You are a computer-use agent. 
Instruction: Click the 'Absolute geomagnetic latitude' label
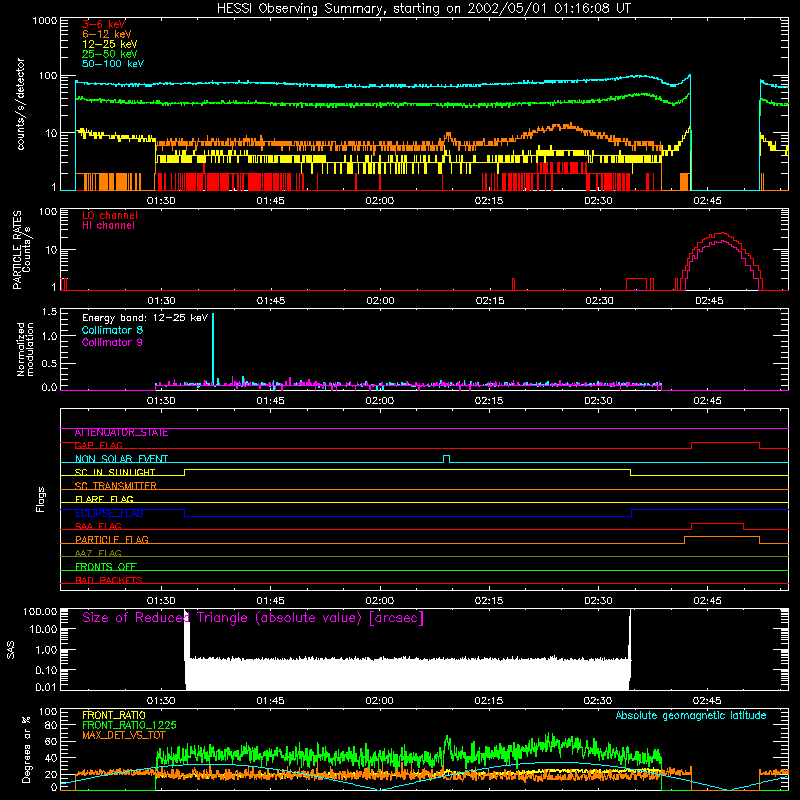691,716
